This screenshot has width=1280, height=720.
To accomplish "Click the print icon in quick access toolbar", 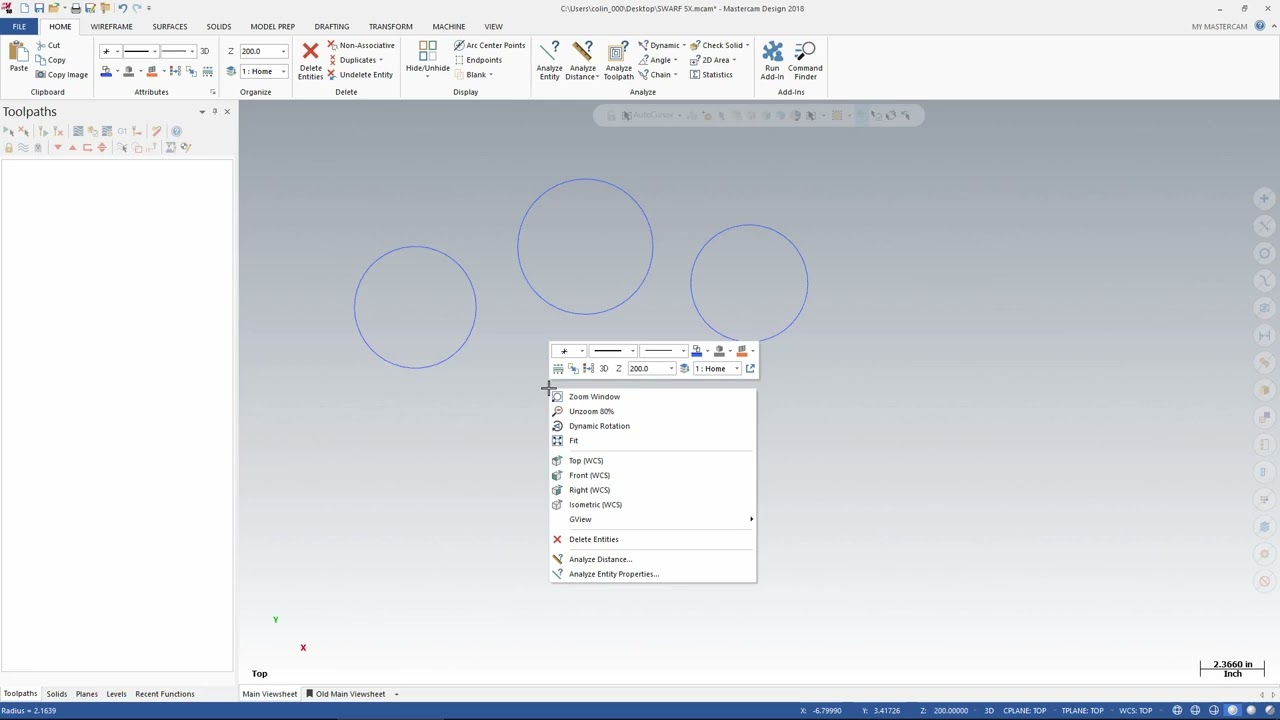I will point(75,8).
